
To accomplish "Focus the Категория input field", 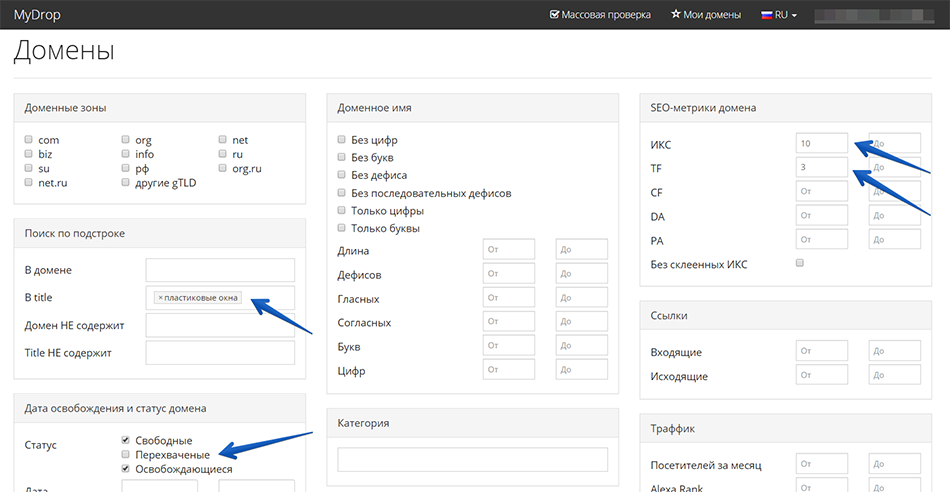I will (x=473, y=460).
